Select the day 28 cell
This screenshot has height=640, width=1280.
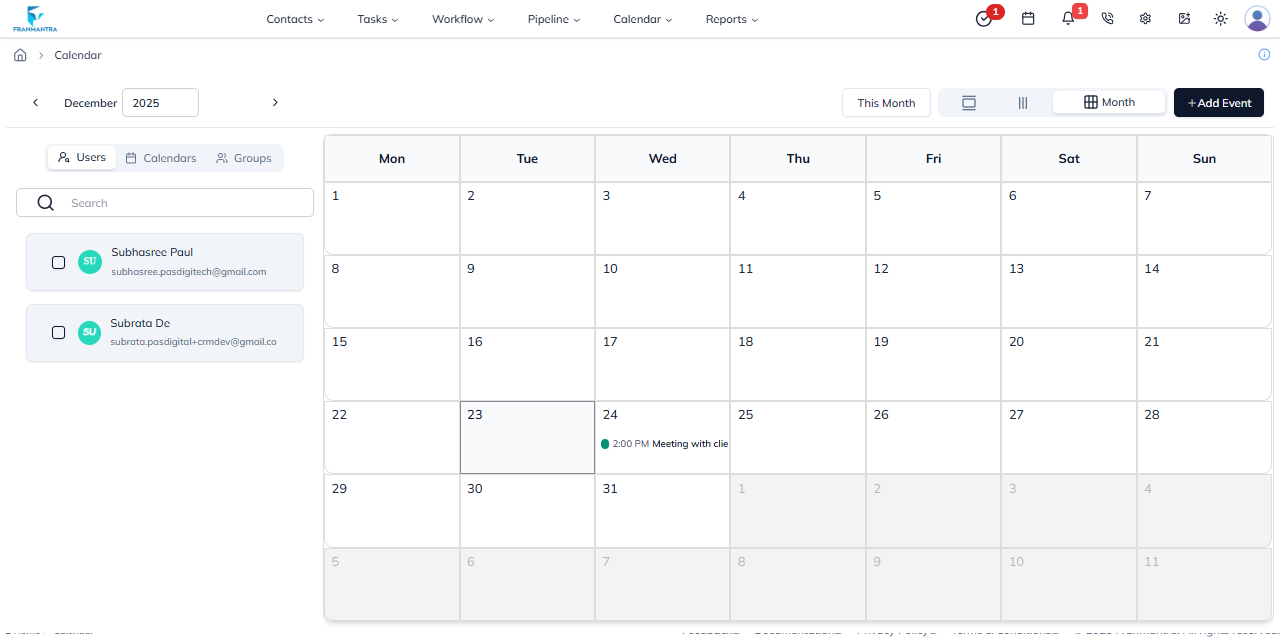click(1204, 438)
